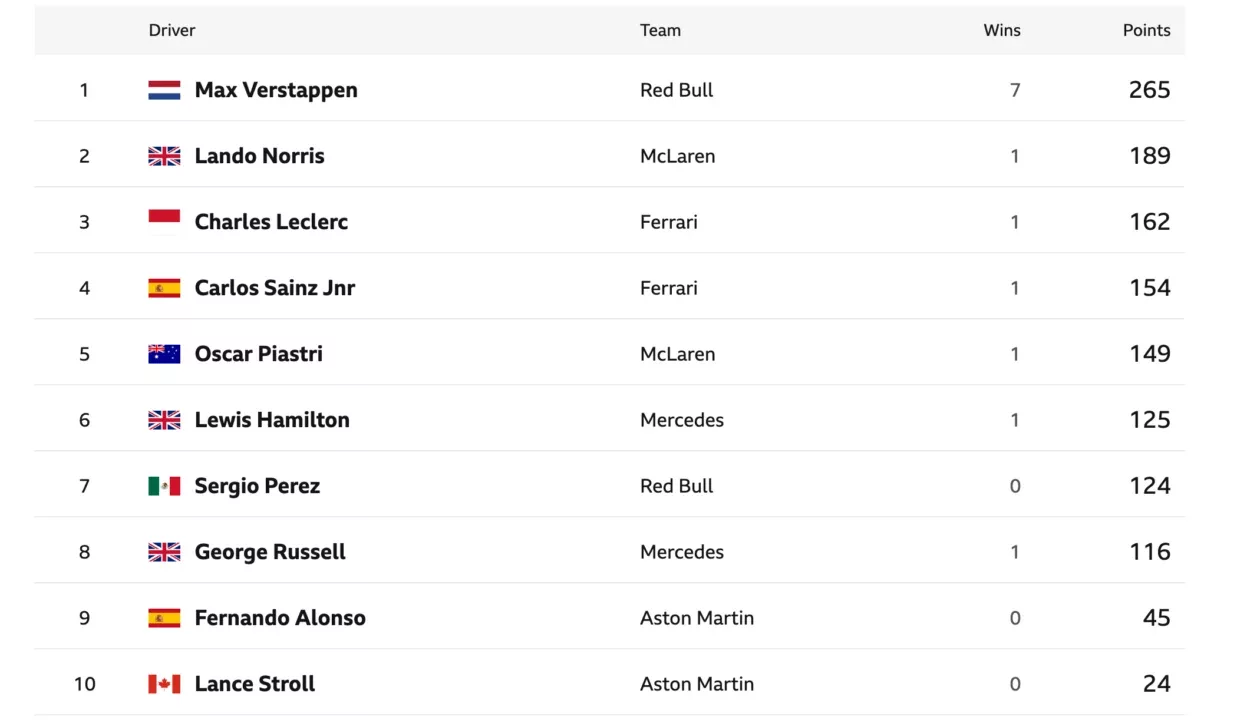Click the Netherlands flag beside Max Verstappen
This screenshot has width=1247, height=720.
pos(164,90)
